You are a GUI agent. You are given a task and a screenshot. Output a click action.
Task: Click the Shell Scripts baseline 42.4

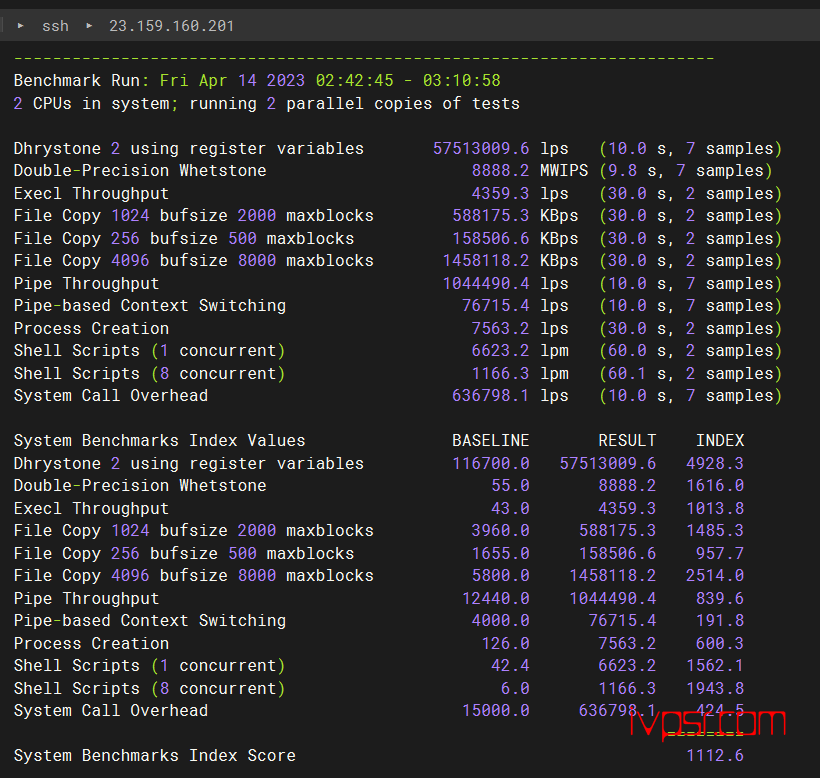point(510,665)
